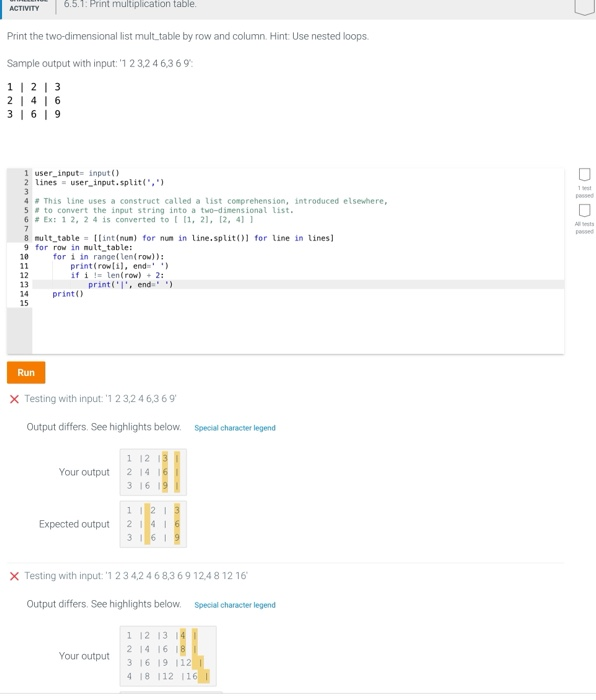Click code line 'lines = user_input.split(',')'
This screenshot has height=700, width=596.
[x=99, y=182]
